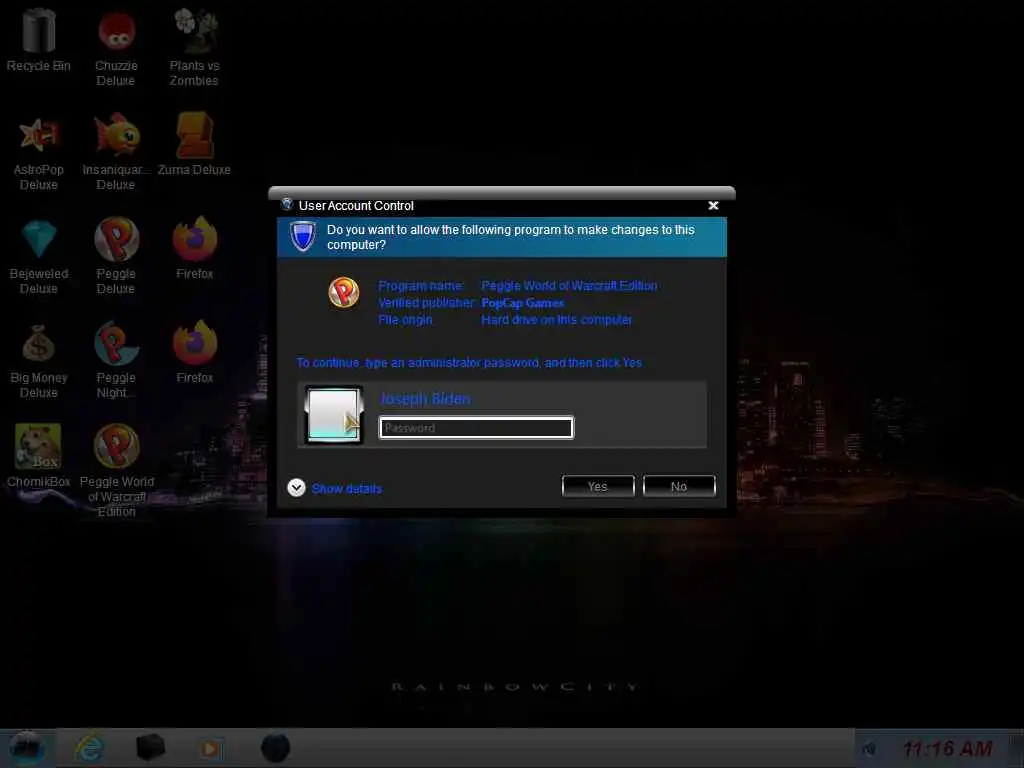This screenshot has width=1024, height=768.
Task: Decline with the No button
Action: pos(679,486)
